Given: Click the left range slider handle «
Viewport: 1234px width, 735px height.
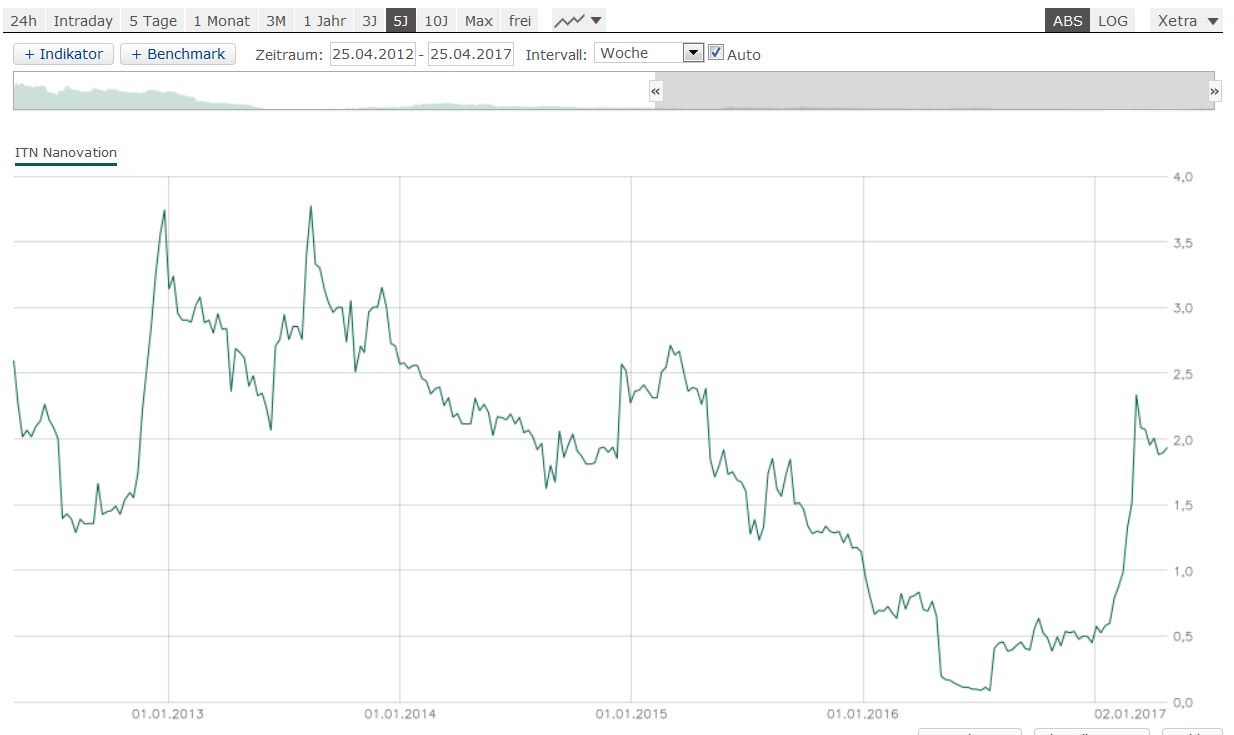Looking at the screenshot, I should [656, 91].
